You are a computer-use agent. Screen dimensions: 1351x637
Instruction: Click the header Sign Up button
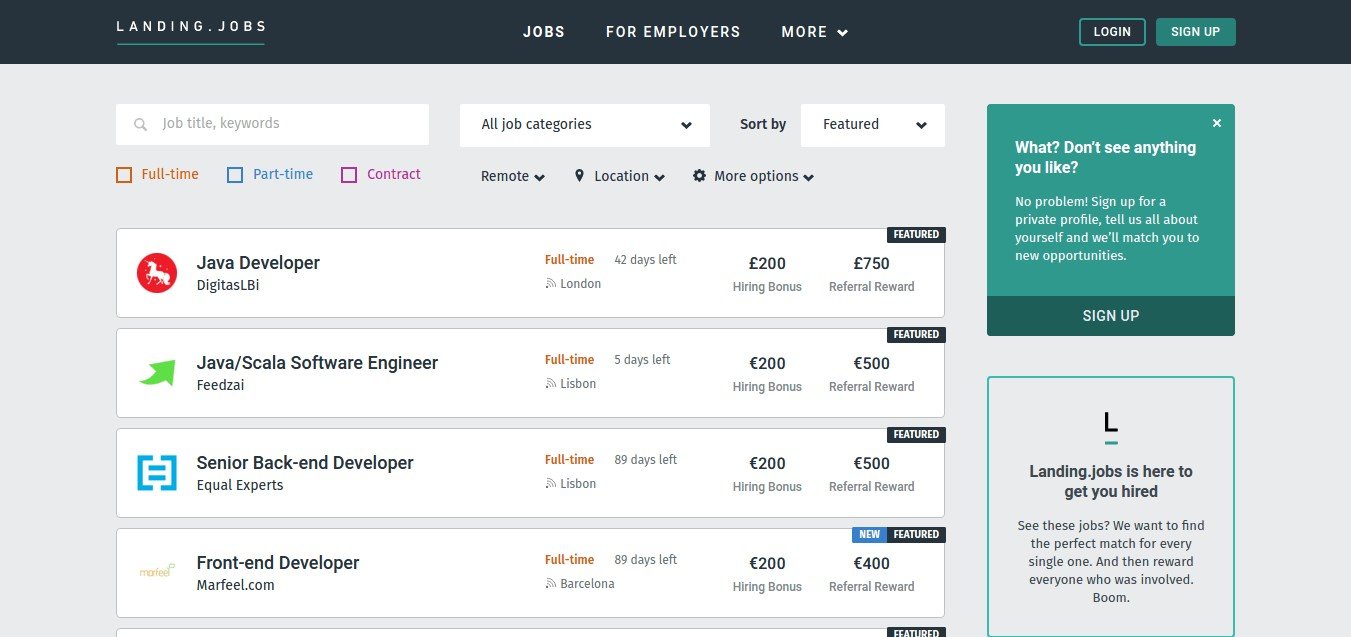pyautogui.click(x=1195, y=32)
